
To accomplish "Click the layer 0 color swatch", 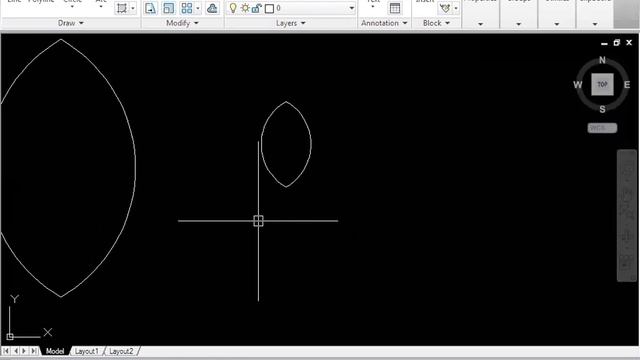I will coord(269,8).
